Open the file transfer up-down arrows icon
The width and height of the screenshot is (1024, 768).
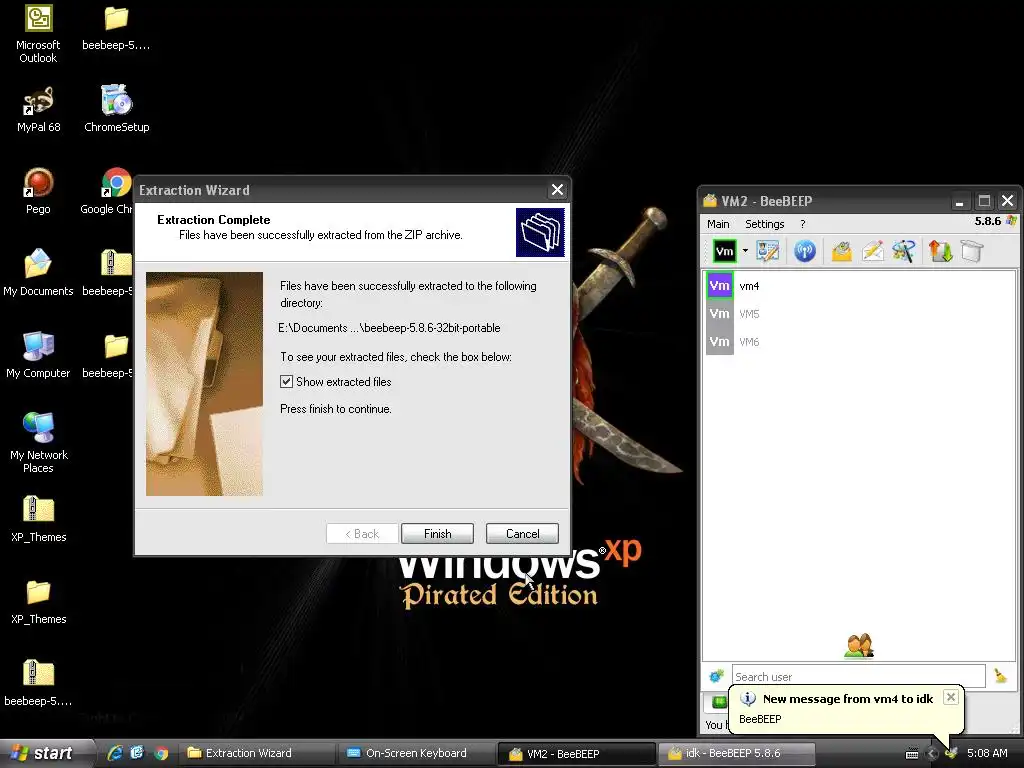pyautogui.click(x=940, y=251)
